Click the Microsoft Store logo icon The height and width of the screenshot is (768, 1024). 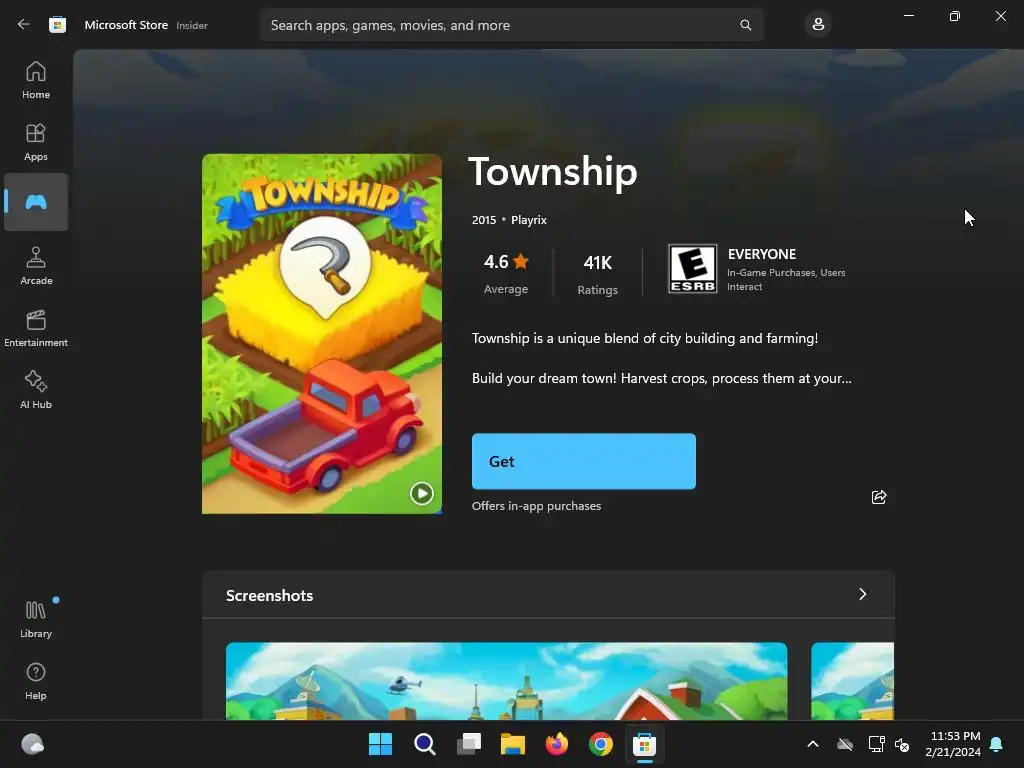tap(57, 25)
